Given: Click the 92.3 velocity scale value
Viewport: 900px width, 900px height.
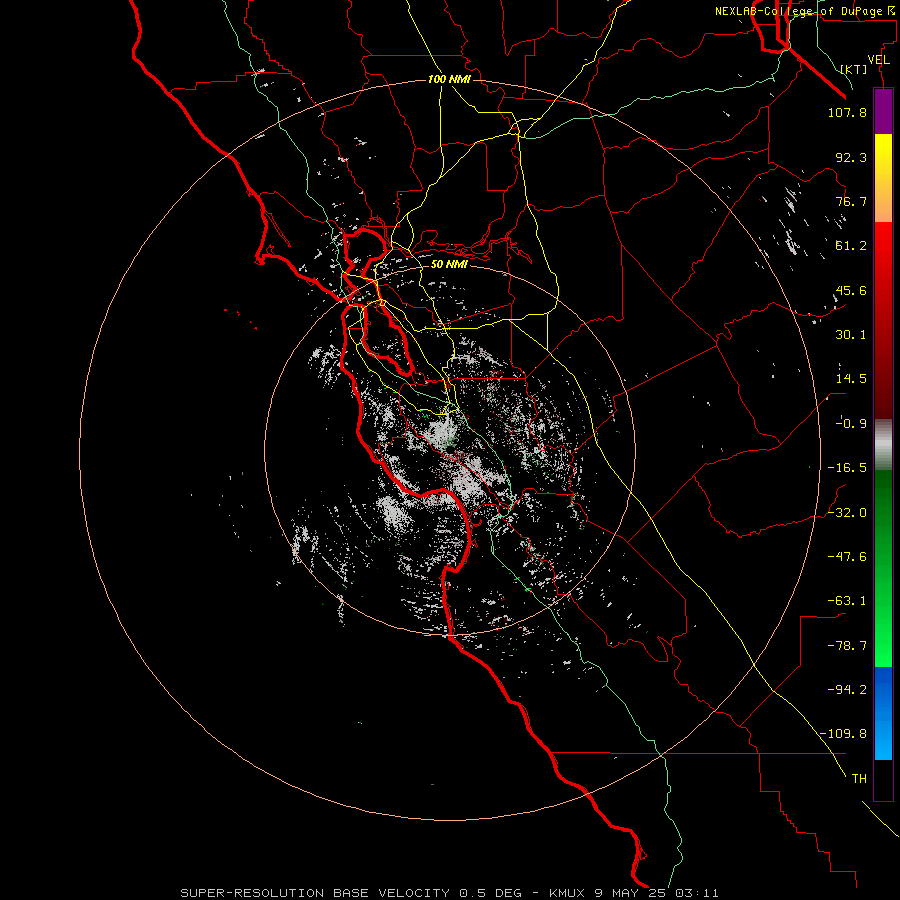Looking at the screenshot, I should click(851, 157).
